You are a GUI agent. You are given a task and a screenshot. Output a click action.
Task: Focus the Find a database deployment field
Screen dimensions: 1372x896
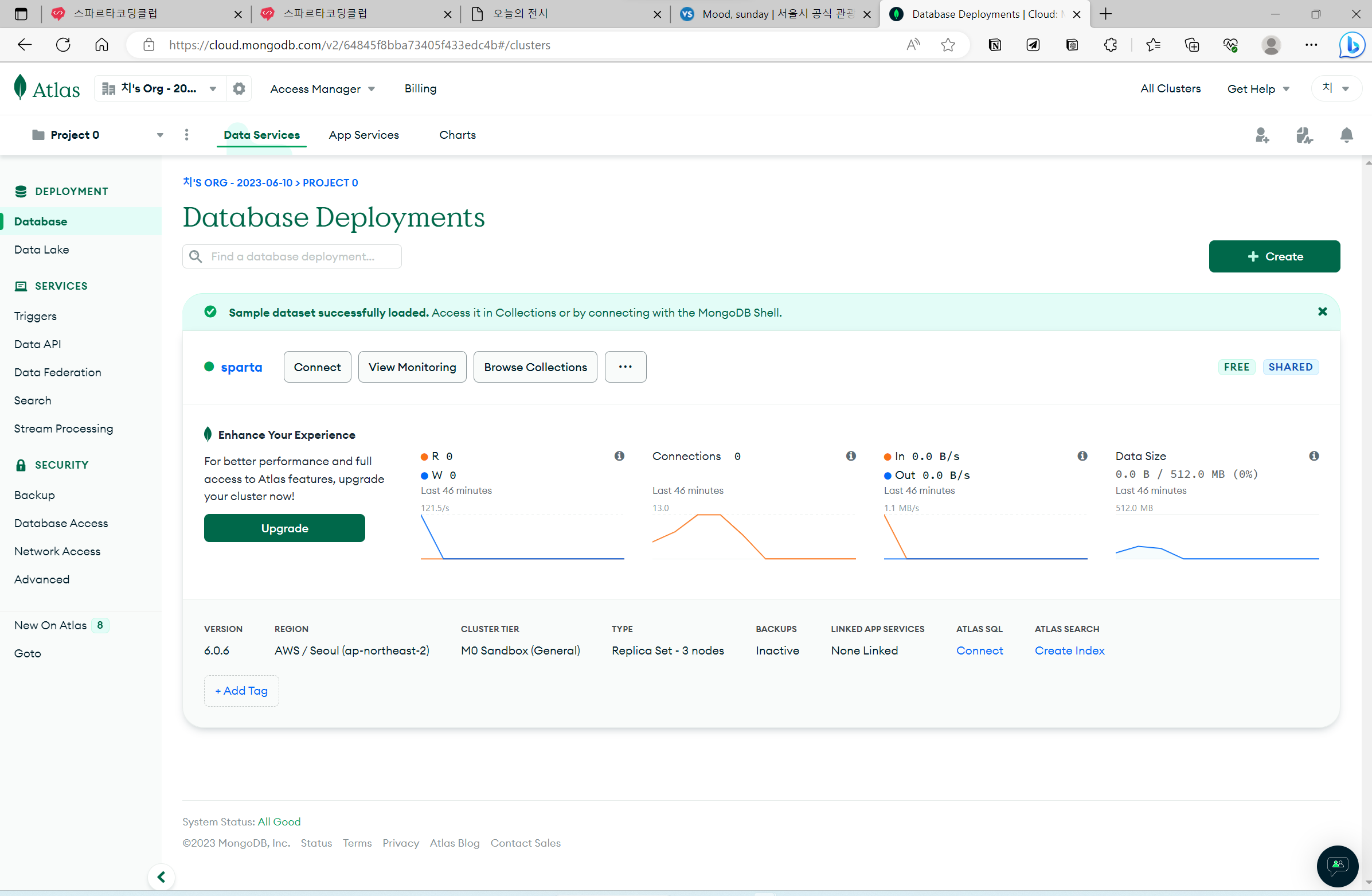[x=292, y=256]
